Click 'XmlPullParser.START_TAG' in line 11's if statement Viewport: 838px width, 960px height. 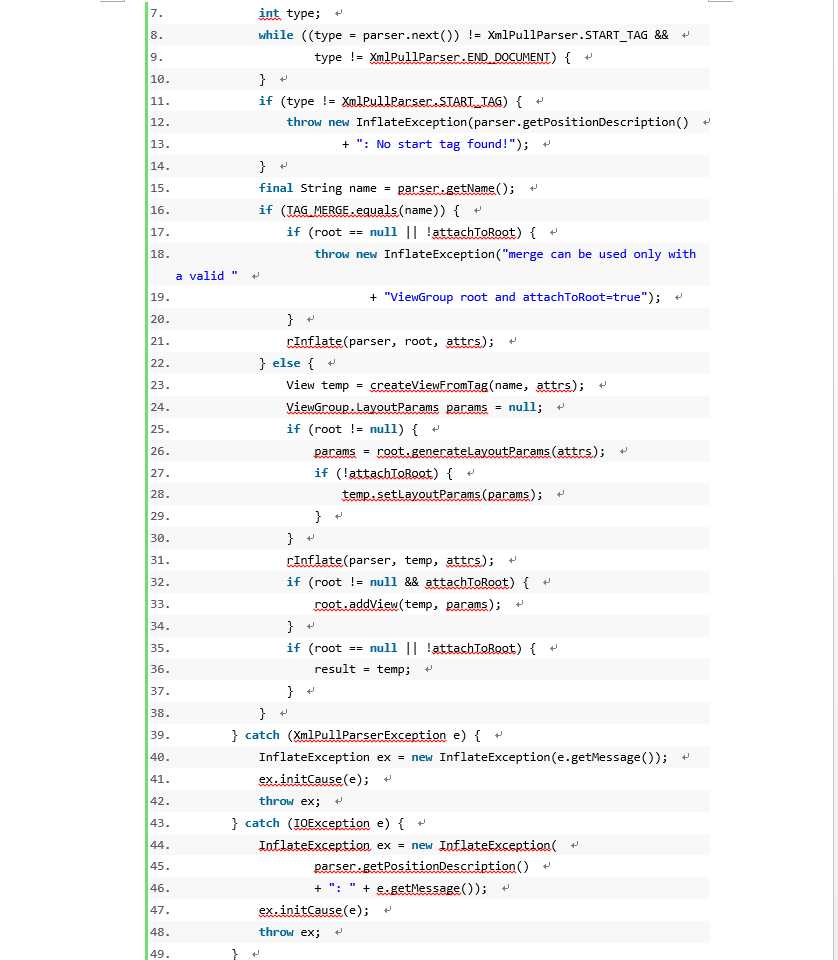click(x=421, y=101)
